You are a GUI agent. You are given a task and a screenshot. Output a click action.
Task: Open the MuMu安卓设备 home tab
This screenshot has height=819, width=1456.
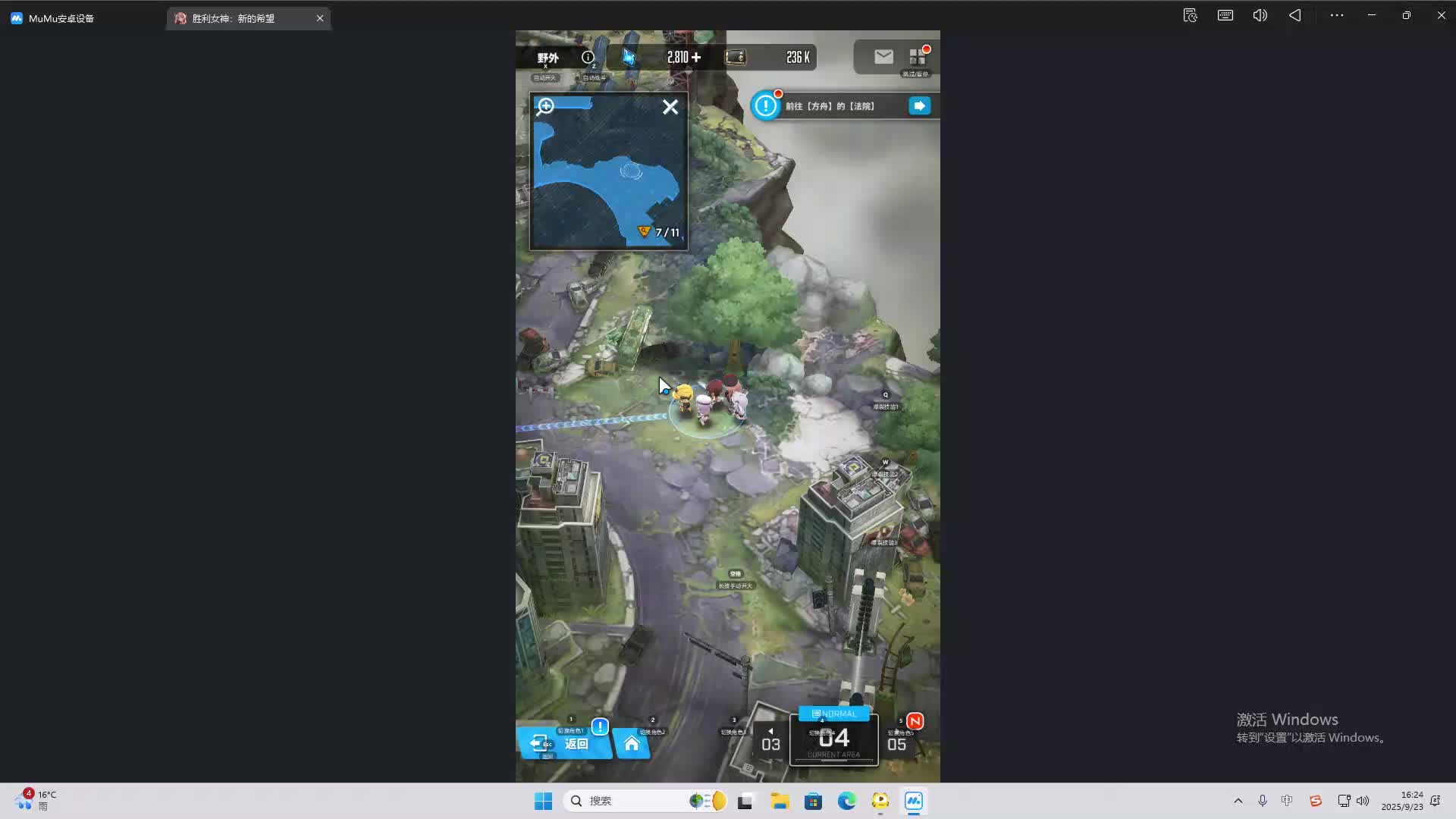61,18
